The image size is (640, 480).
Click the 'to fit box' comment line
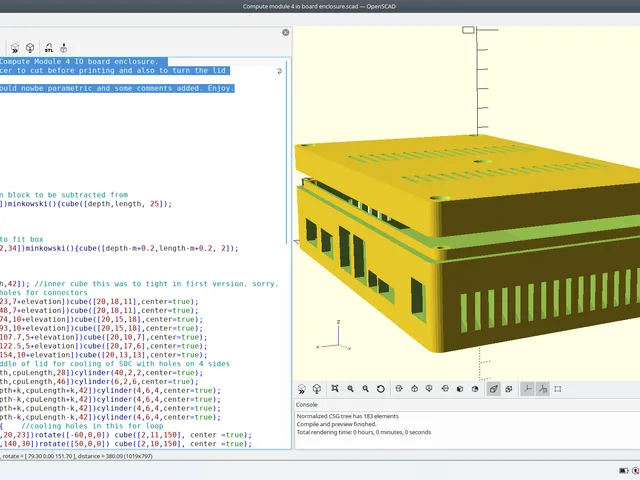pyautogui.click(x=22, y=239)
